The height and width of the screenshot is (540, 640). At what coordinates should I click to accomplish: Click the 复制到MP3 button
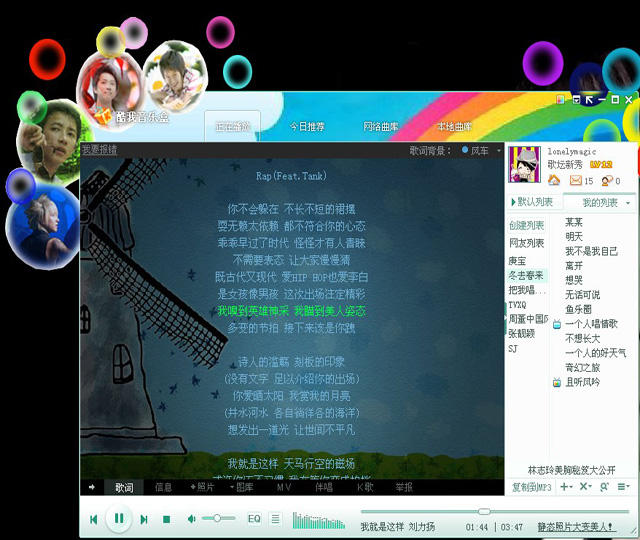pyautogui.click(x=531, y=487)
